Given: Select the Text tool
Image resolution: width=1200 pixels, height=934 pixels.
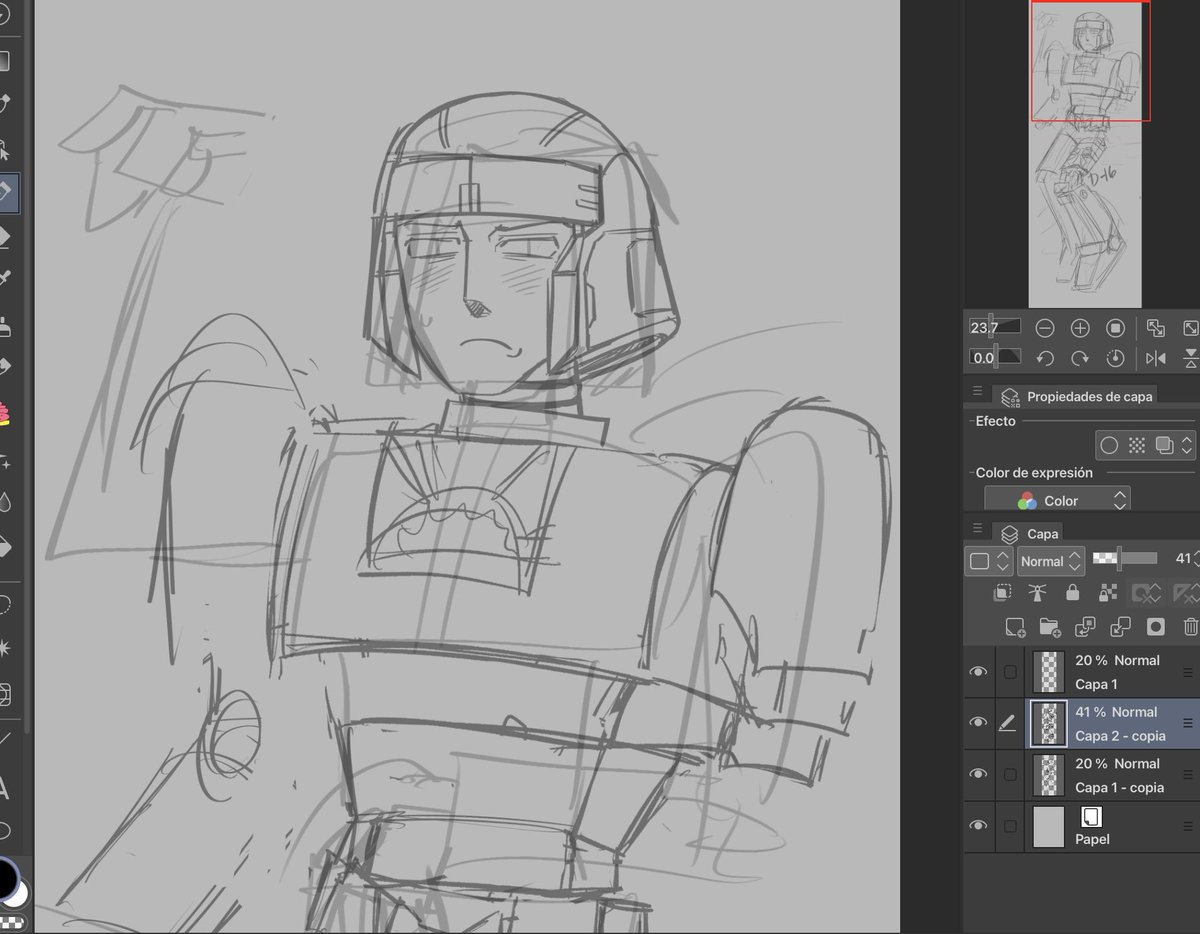Looking at the screenshot, I should [x=5, y=788].
